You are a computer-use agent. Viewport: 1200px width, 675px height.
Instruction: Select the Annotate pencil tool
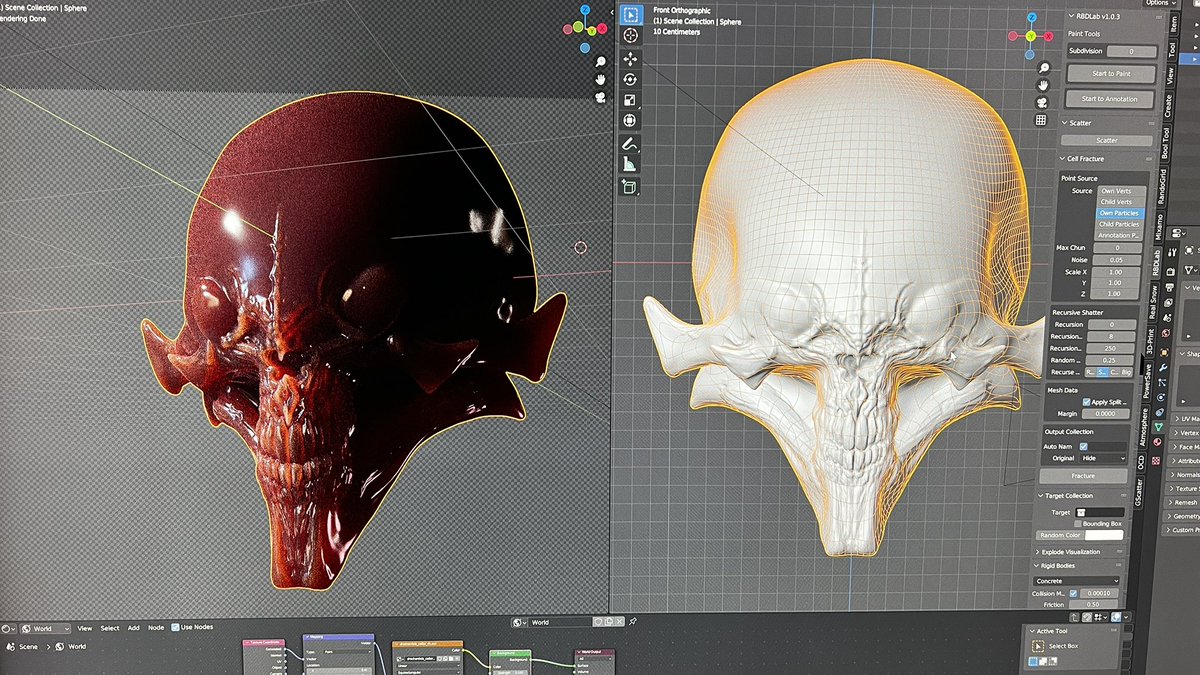tap(631, 144)
